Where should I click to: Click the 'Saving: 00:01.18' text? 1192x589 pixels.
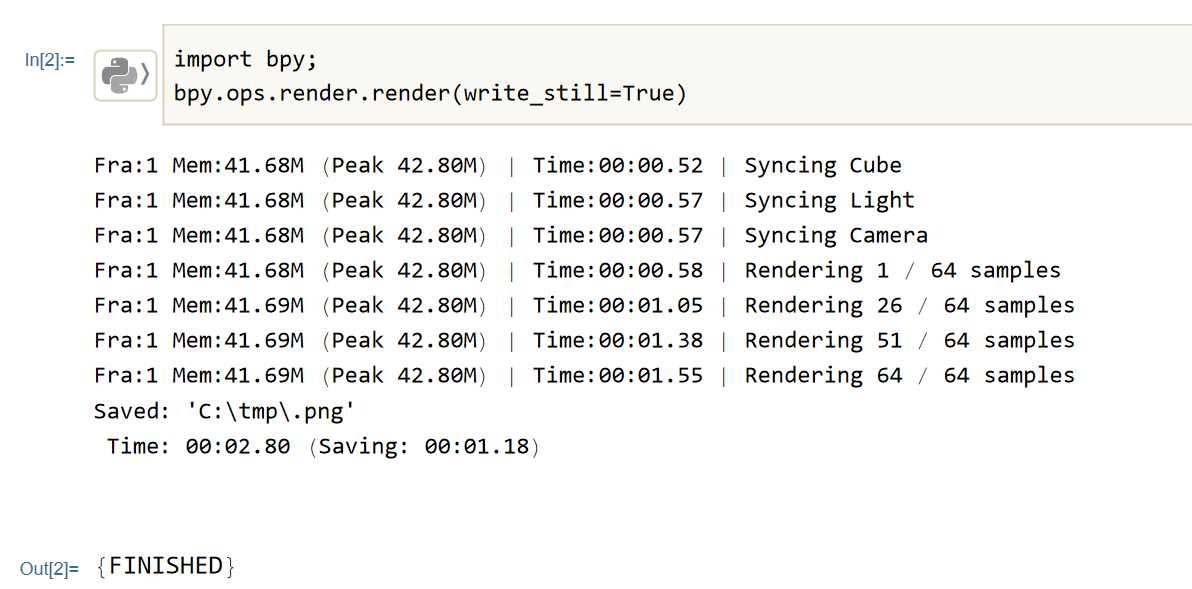[x=424, y=446]
